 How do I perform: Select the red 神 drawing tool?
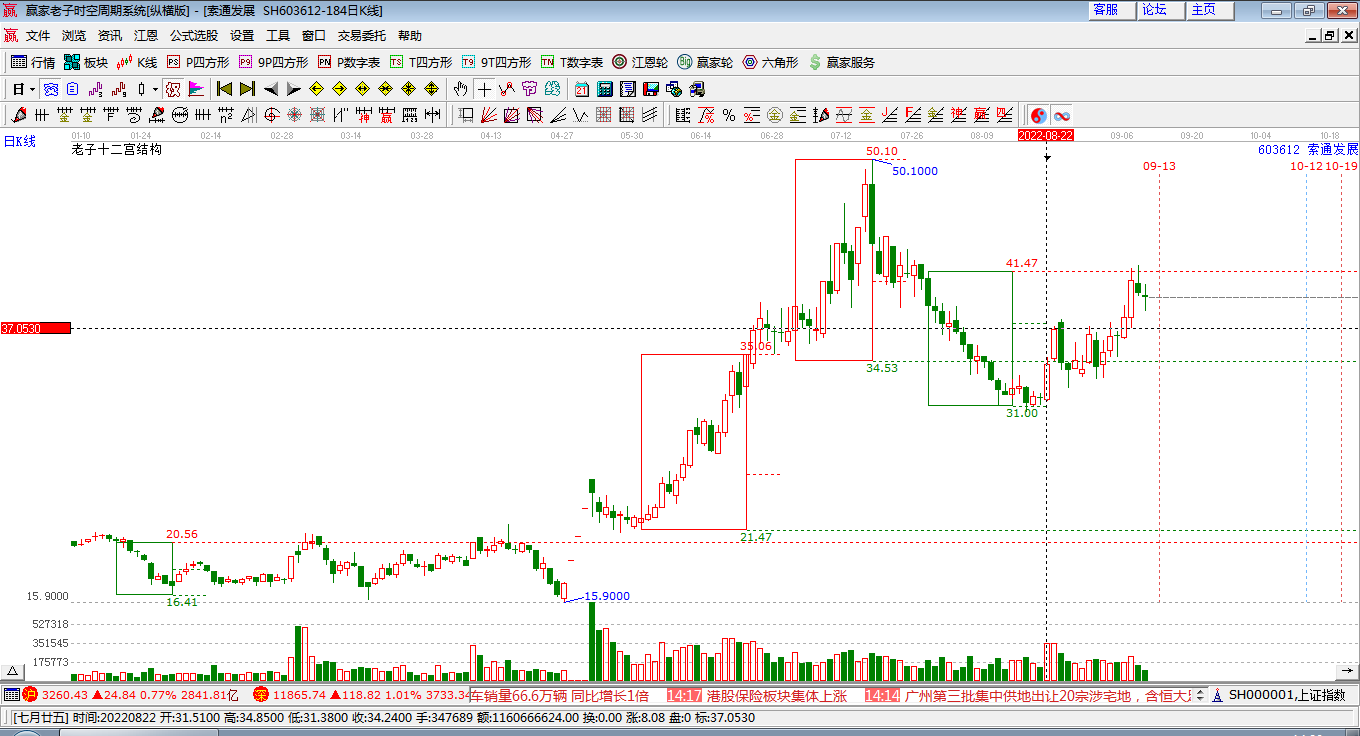363,115
